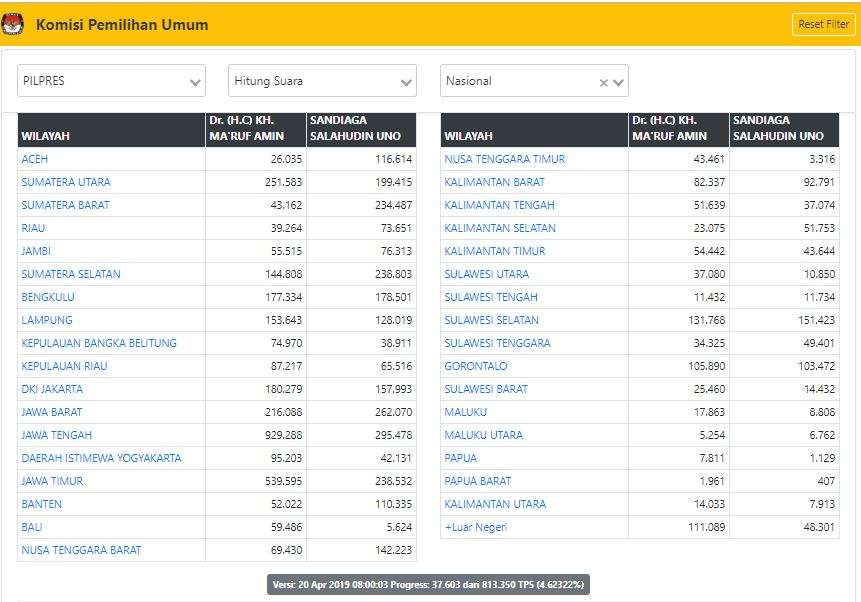Expand the +Luar Negeri row
The width and height of the screenshot is (861, 602).
pyautogui.click(x=476, y=527)
